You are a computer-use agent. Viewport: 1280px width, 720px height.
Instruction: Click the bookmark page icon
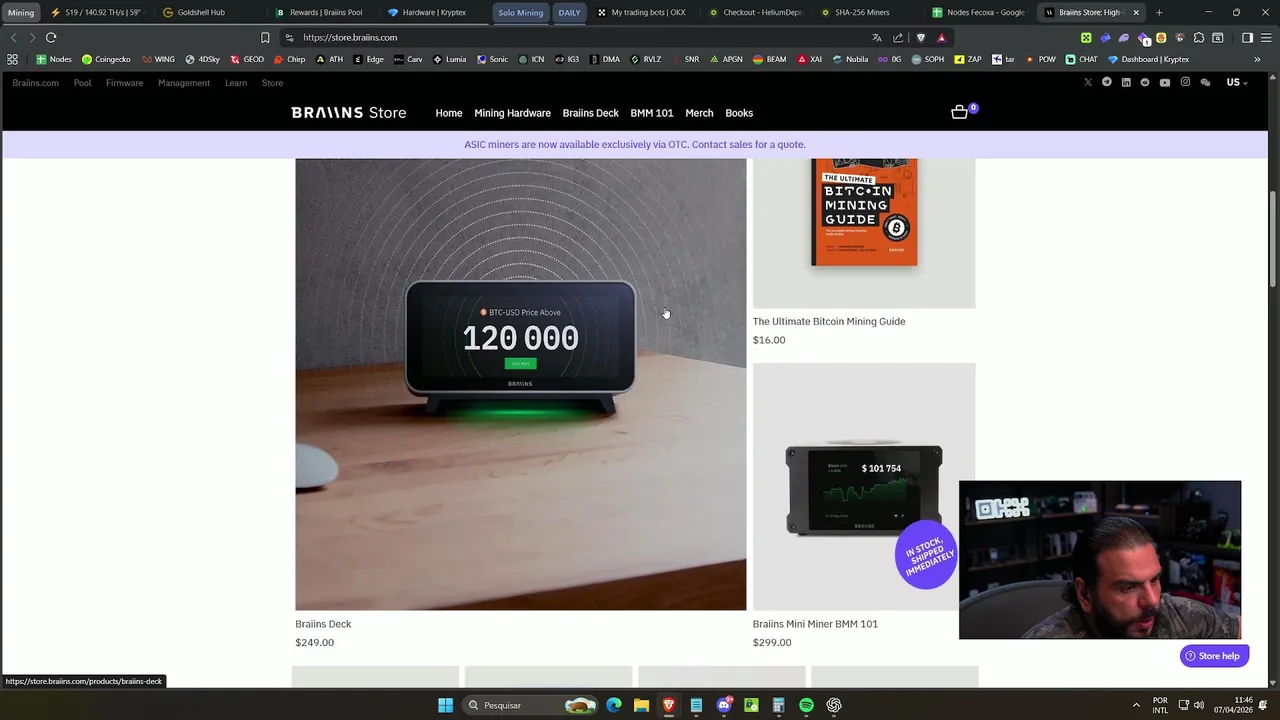(265, 37)
